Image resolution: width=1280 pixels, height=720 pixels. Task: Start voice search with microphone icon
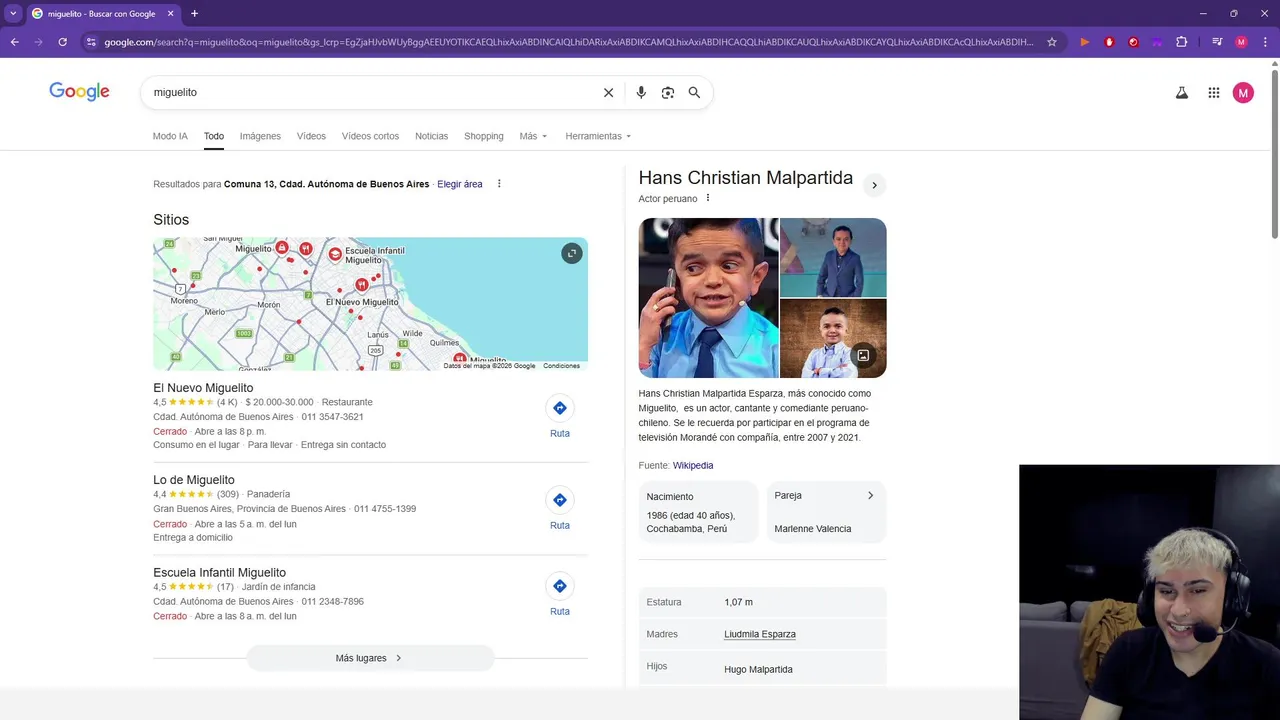point(641,92)
